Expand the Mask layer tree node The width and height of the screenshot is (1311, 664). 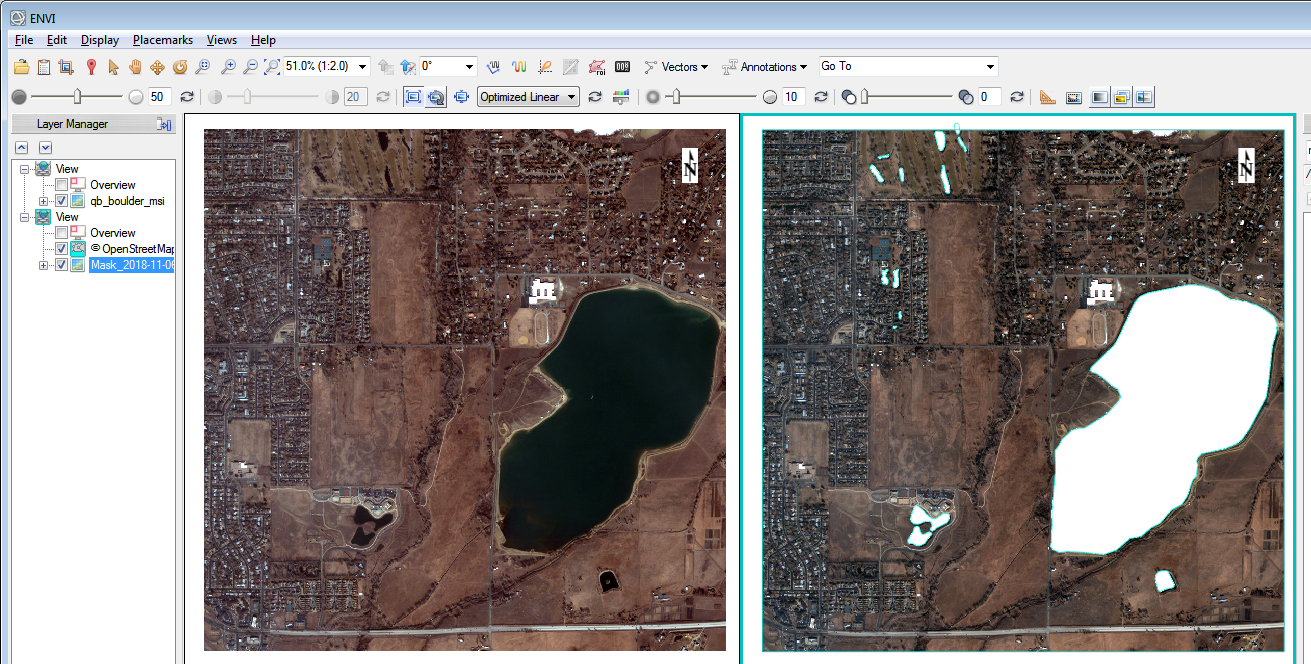pos(43,265)
